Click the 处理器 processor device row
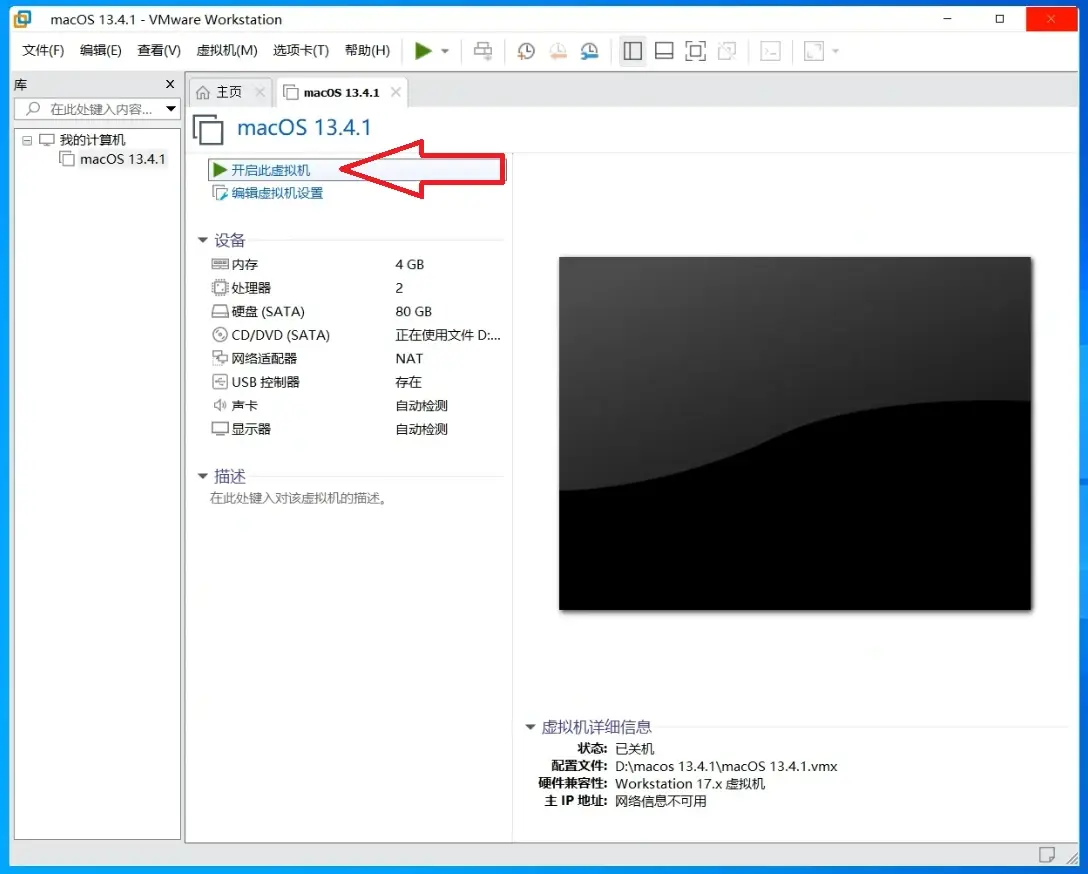 point(355,288)
